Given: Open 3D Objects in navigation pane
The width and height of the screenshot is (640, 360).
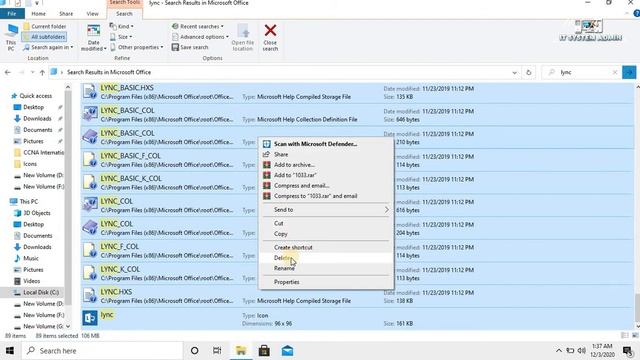Looking at the screenshot, I should click(37, 213).
